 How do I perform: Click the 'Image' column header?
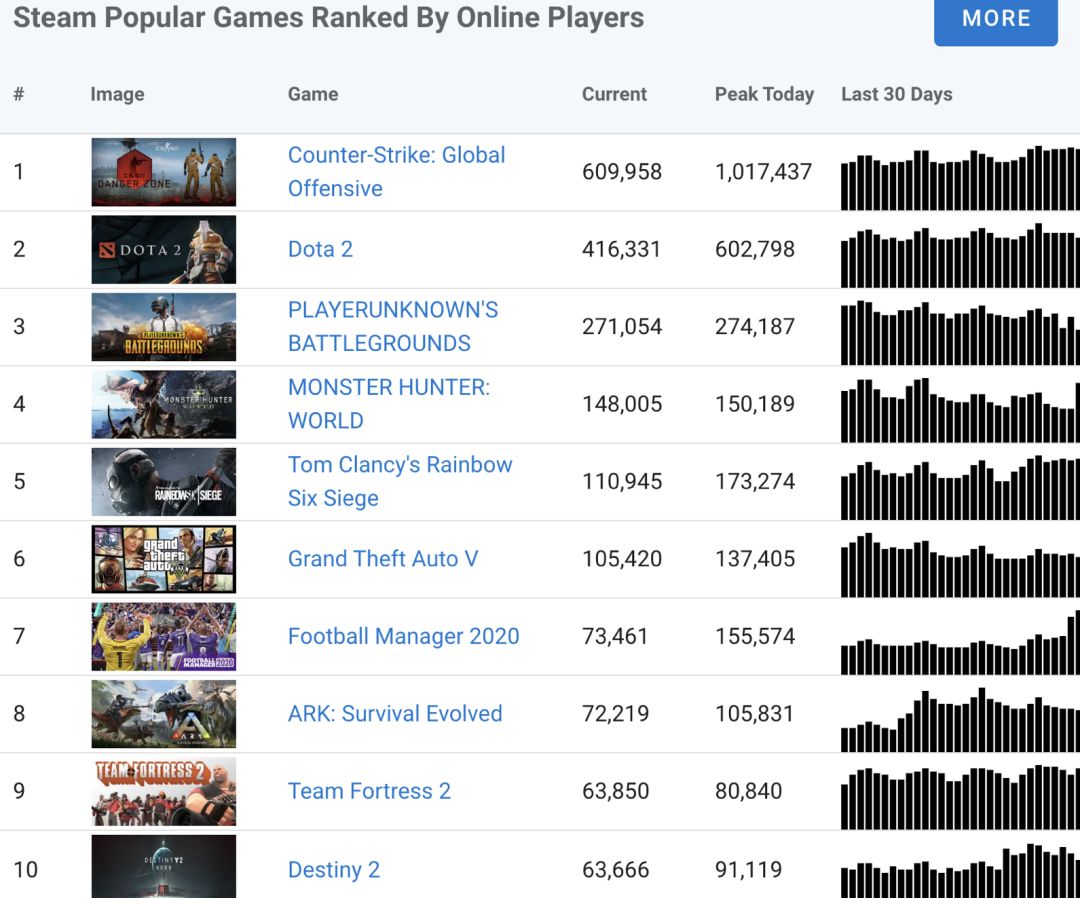117,94
